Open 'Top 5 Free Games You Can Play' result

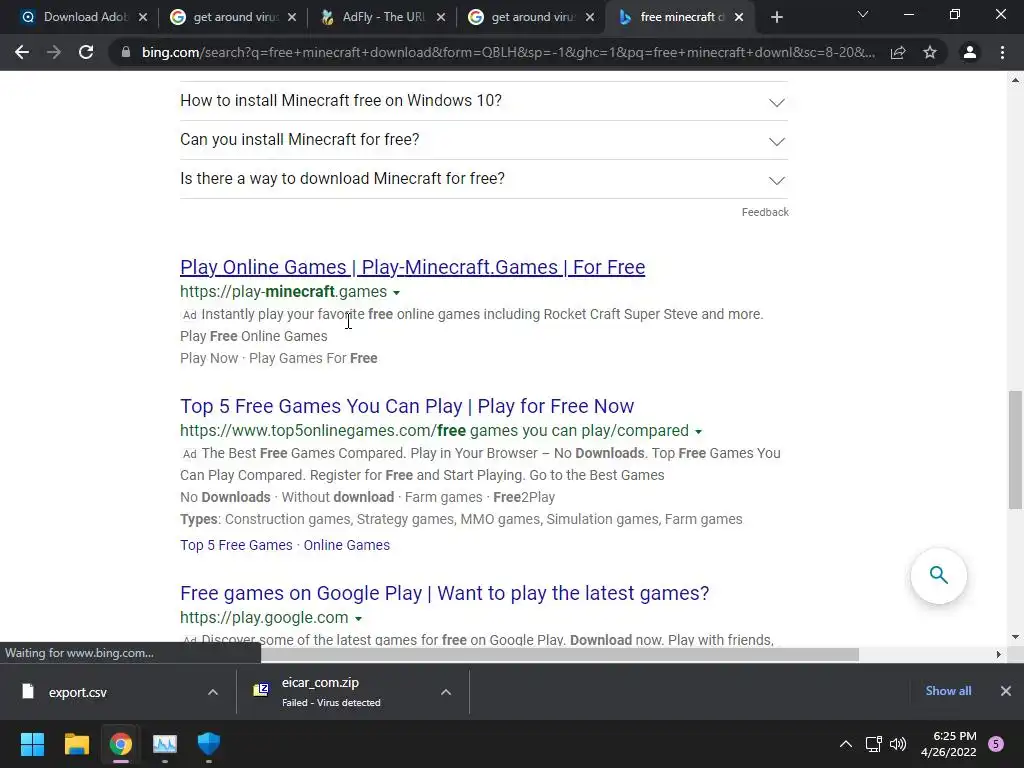pos(407,406)
